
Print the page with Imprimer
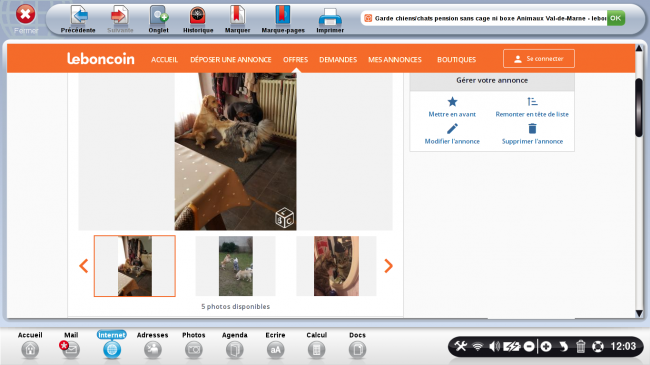pyautogui.click(x=330, y=19)
